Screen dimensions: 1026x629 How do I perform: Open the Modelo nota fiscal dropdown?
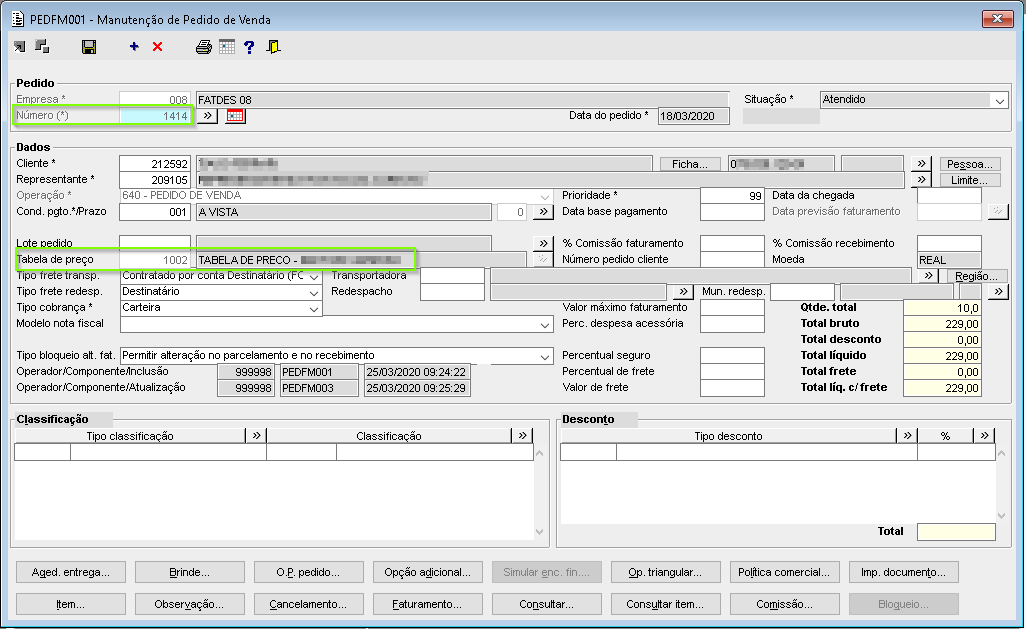(544, 324)
